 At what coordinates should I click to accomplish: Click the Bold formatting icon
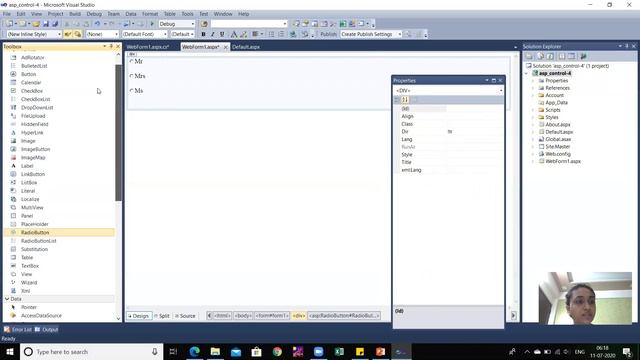203,34
